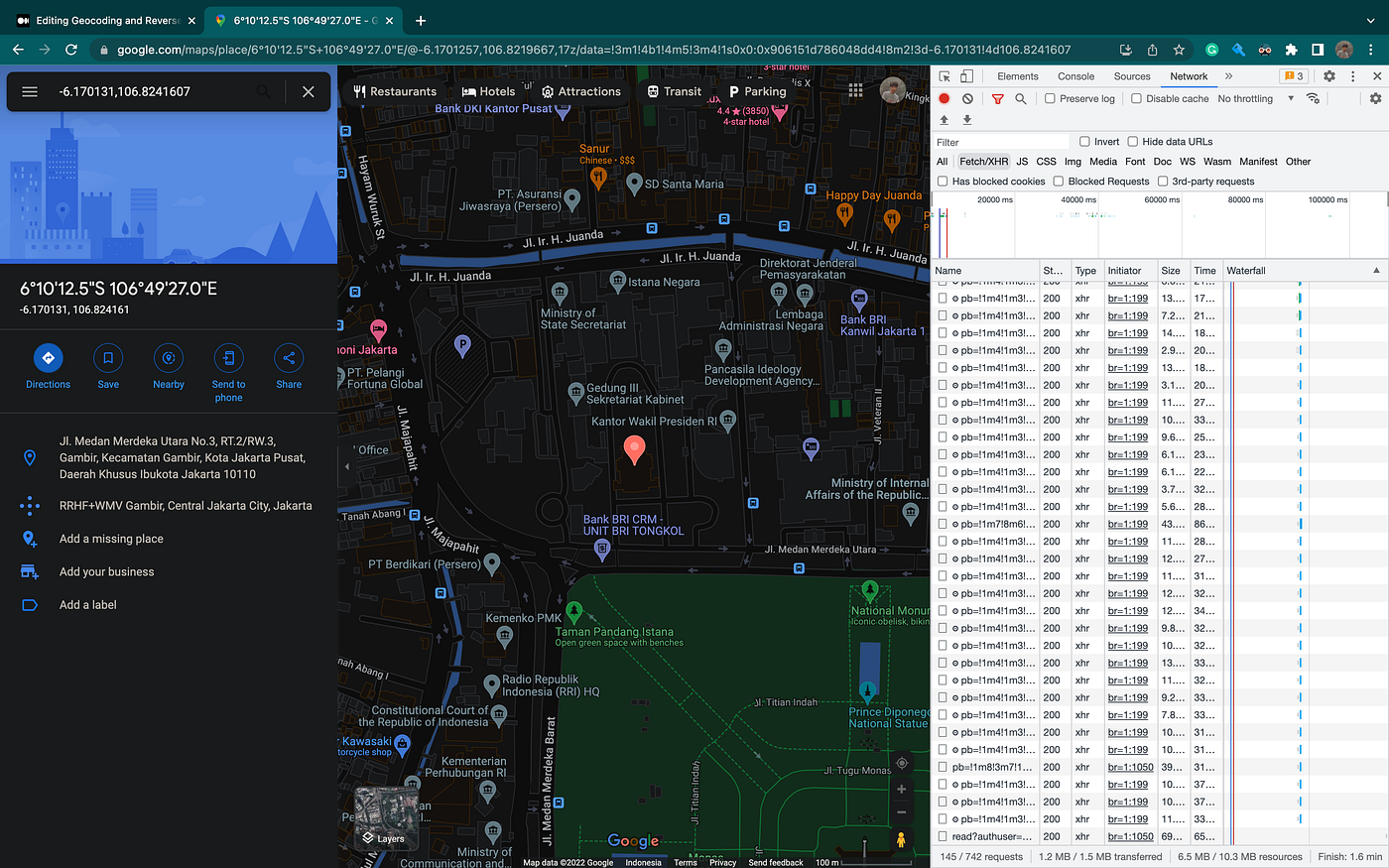Save this place with the bookmark icon
Viewport: 1389px width, 868px height.
tap(108, 358)
